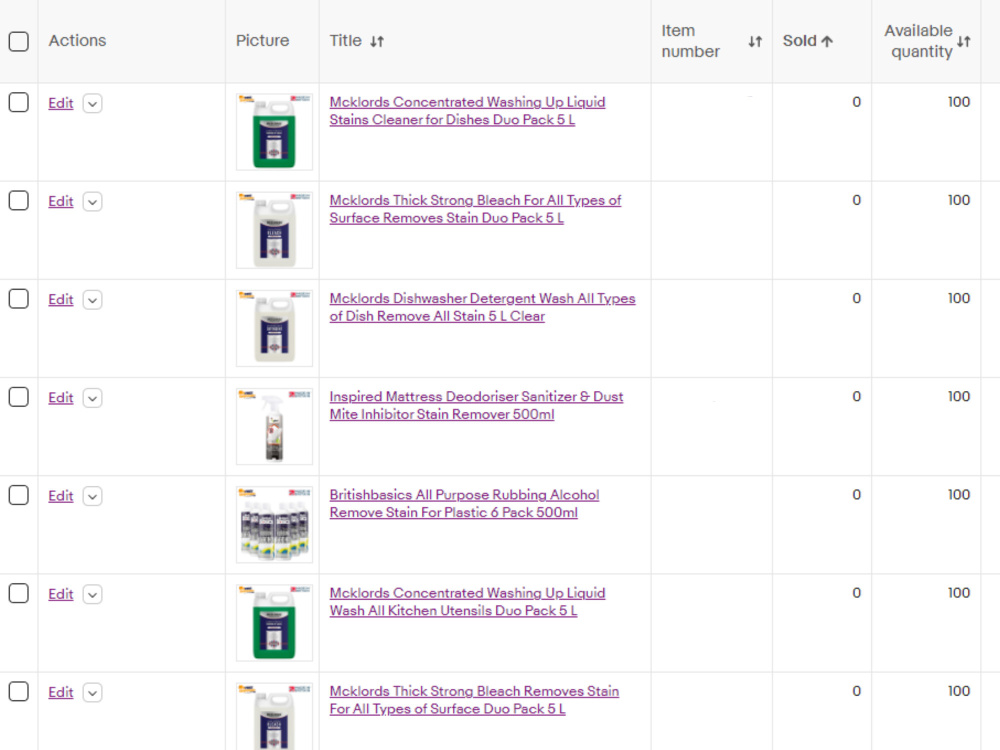Tick checkbox for Bleach Surface Removes Stain row
This screenshot has height=750, width=1000.
[x=18, y=200]
